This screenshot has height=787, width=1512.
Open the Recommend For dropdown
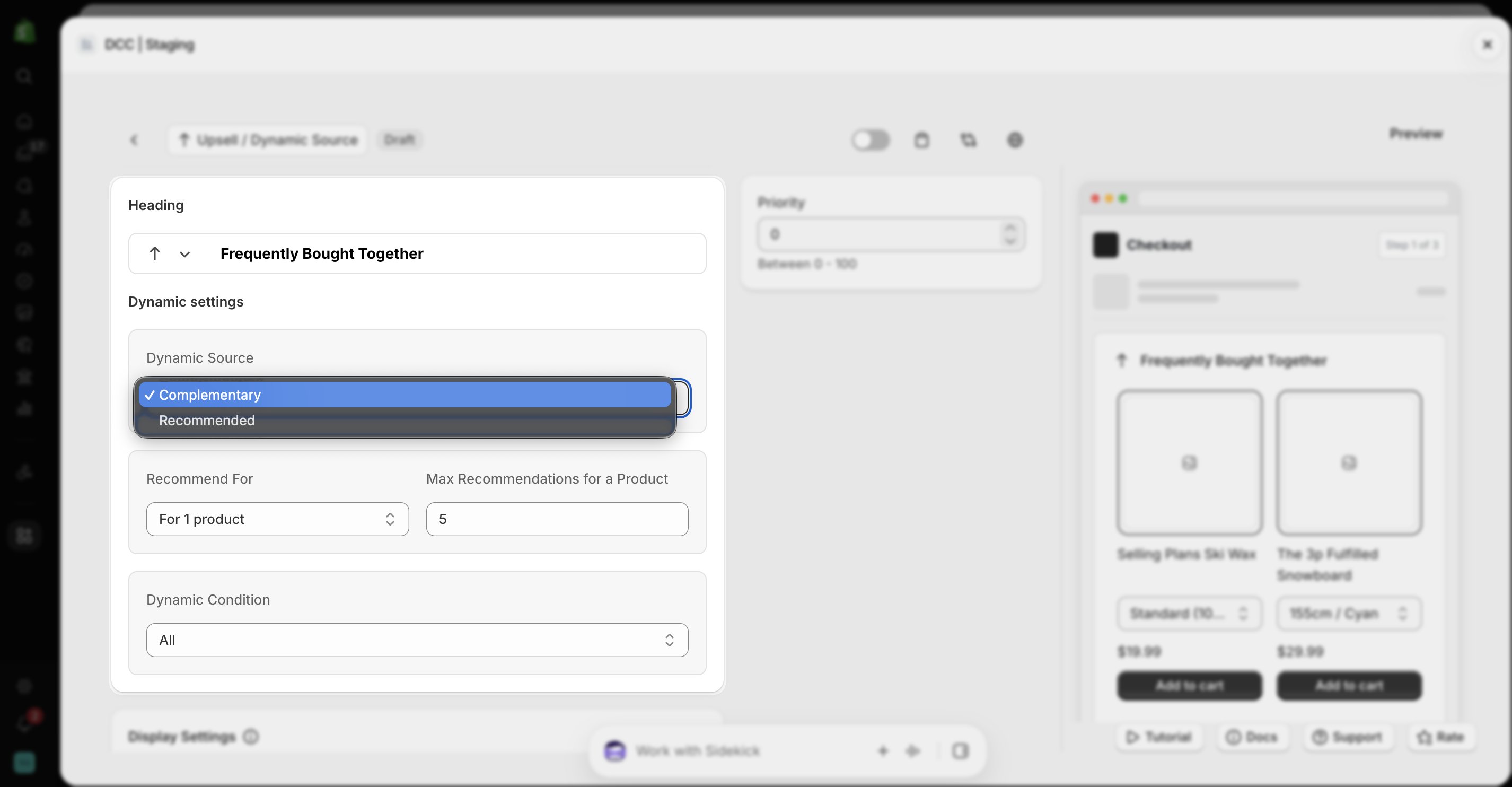pos(277,519)
